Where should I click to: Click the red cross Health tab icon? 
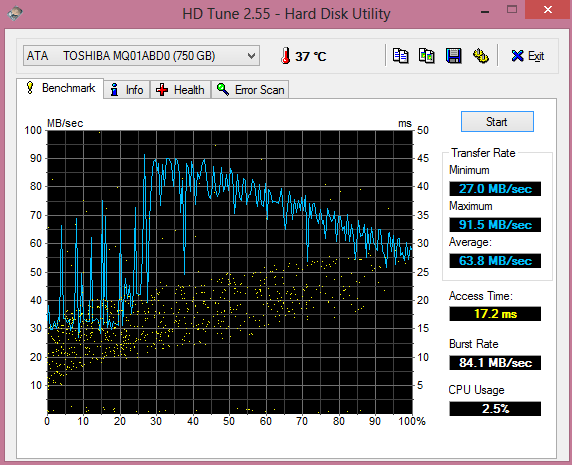(162, 89)
